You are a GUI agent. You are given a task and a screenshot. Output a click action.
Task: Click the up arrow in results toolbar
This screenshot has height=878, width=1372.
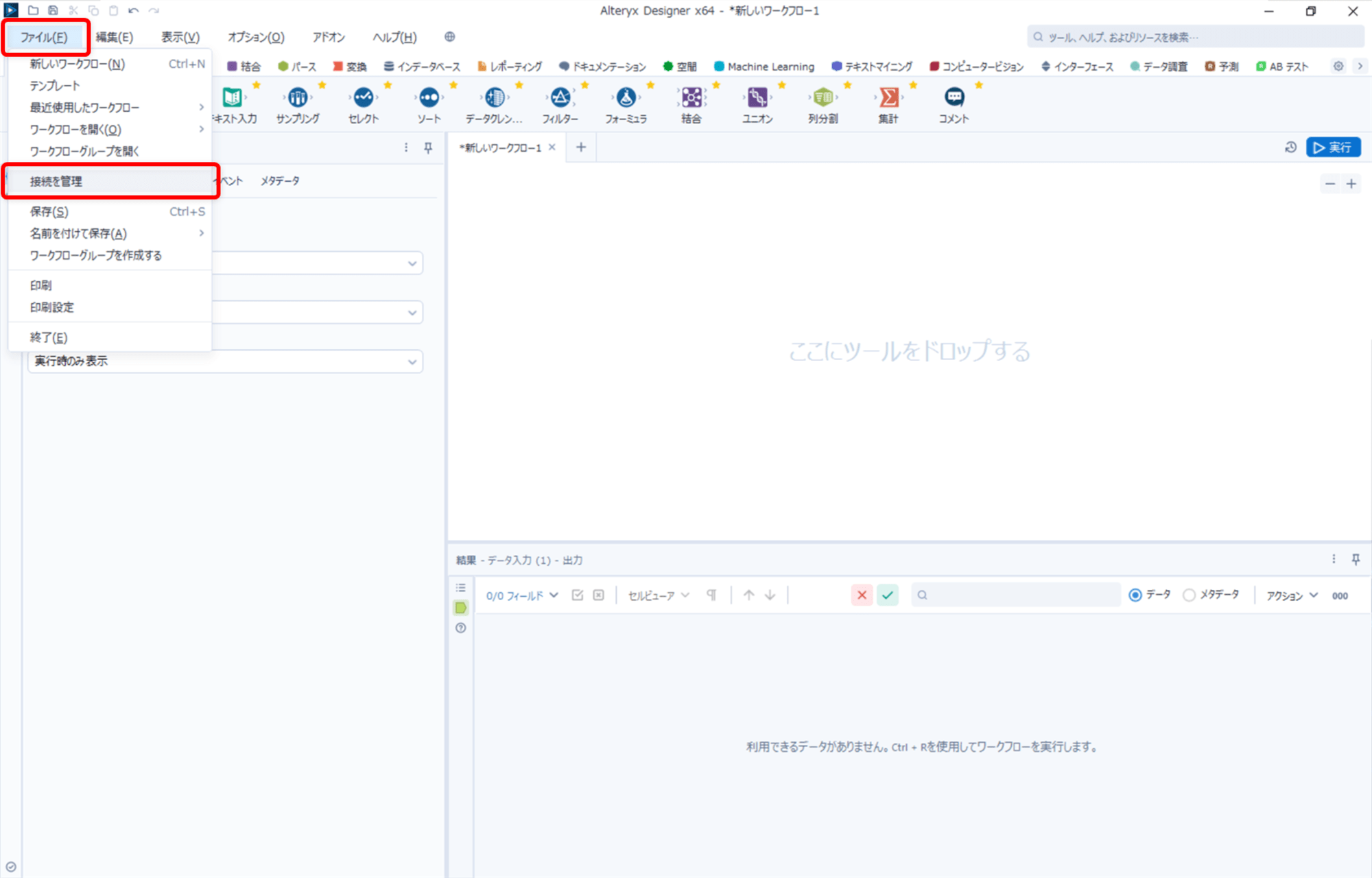749,595
